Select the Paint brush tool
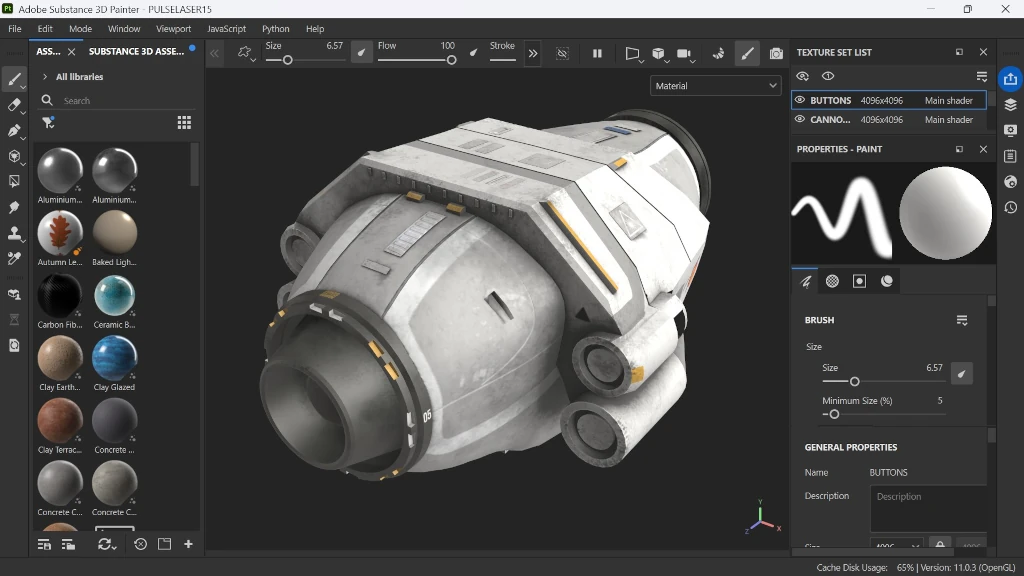 tap(14, 80)
